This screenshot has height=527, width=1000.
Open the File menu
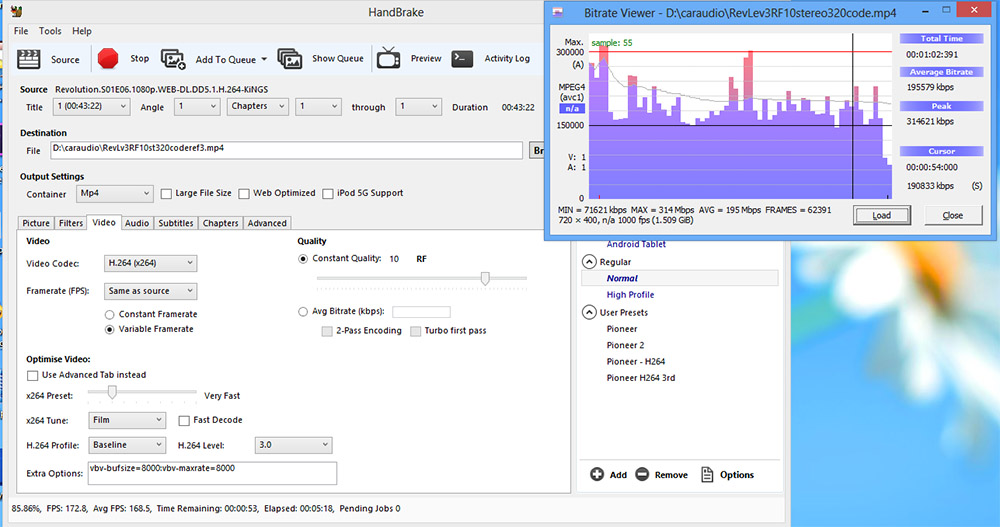coord(21,31)
